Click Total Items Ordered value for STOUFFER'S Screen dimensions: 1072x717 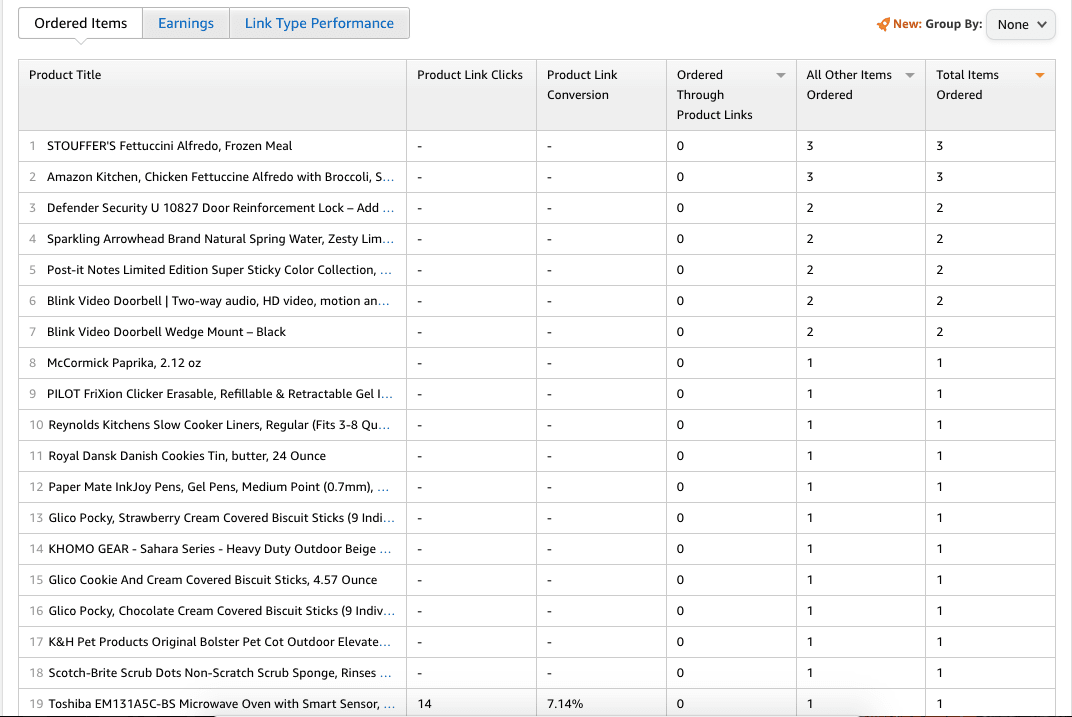[939, 146]
